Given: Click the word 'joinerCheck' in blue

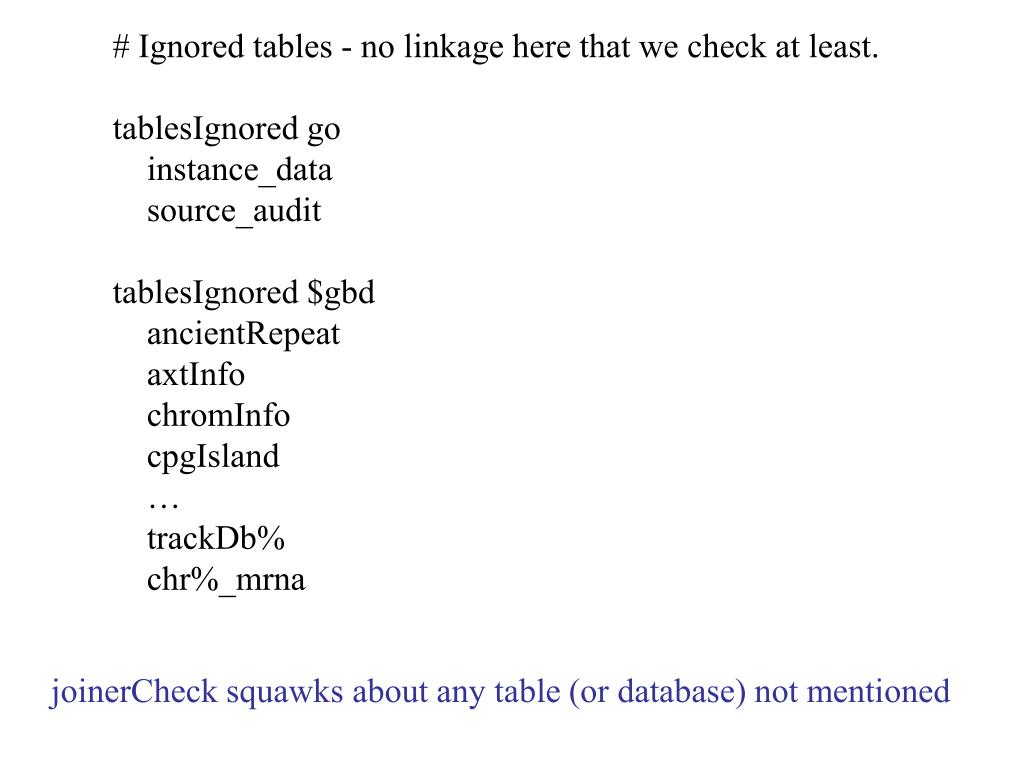Looking at the screenshot, I should point(134,692).
